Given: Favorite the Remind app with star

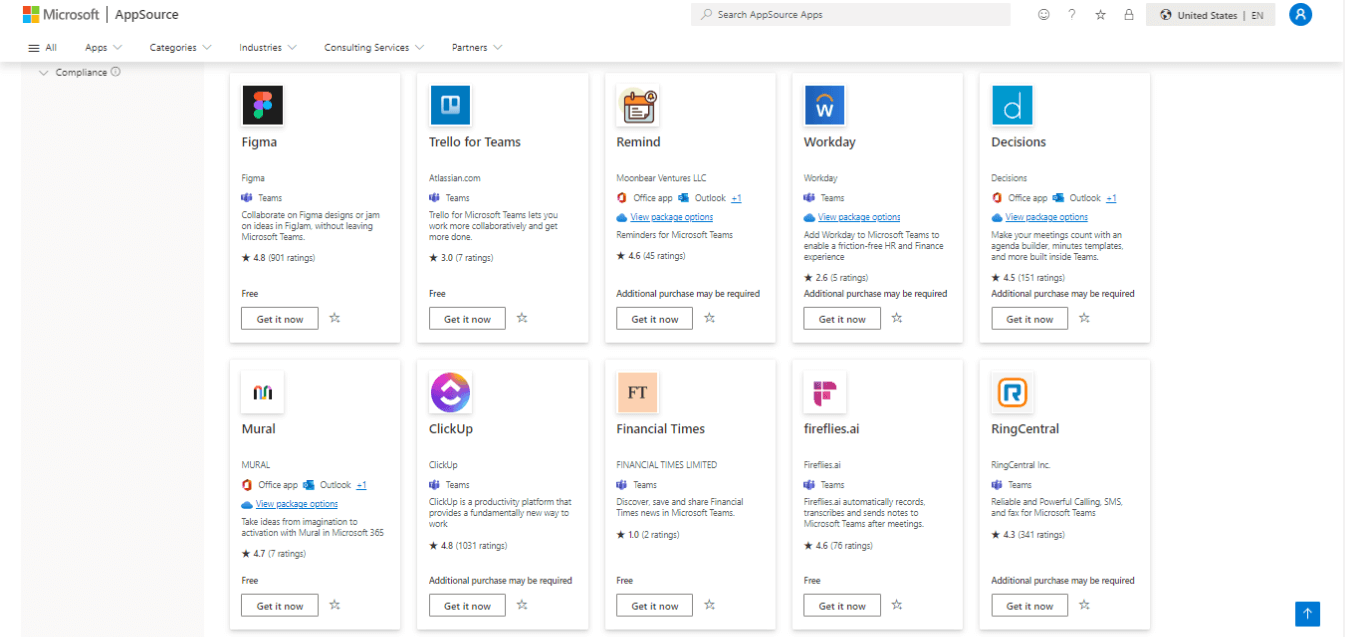Looking at the screenshot, I should click(x=710, y=318).
